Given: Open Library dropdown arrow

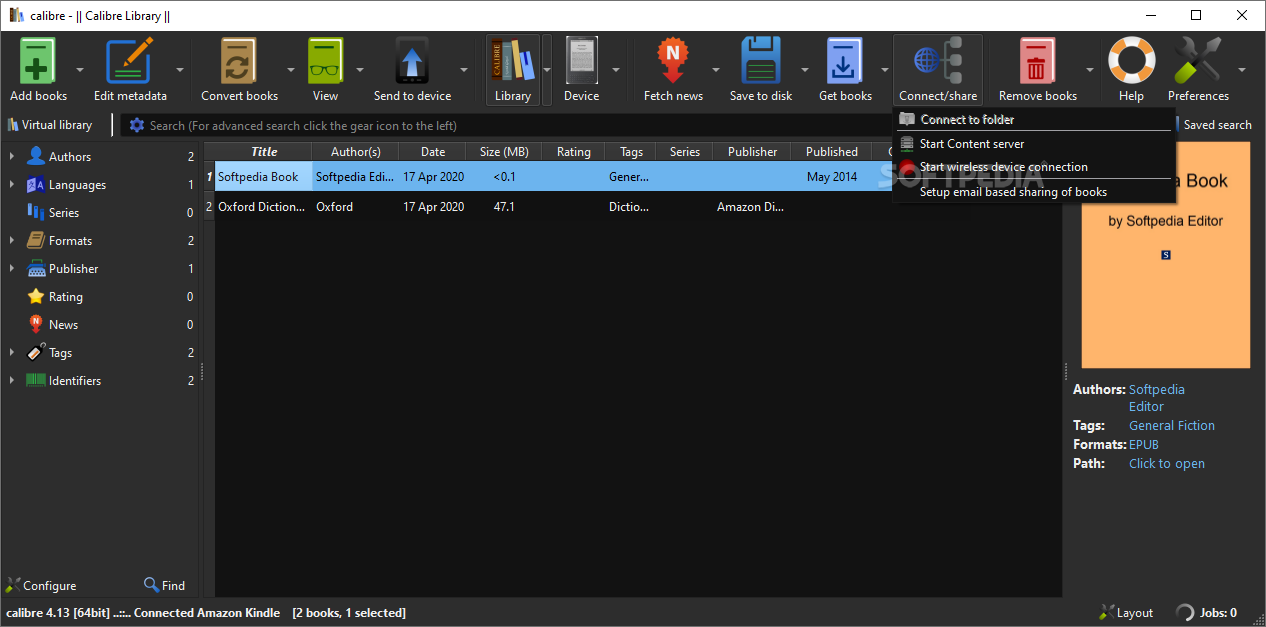Looking at the screenshot, I should coord(547,70).
